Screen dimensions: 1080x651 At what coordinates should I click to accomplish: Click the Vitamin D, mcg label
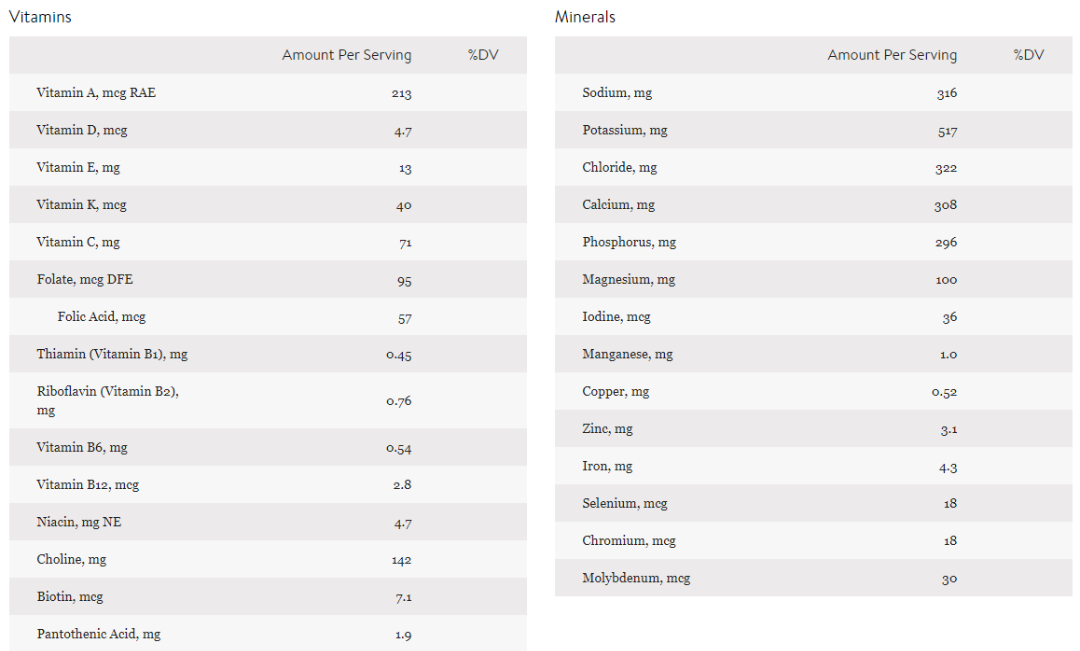pyautogui.click(x=82, y=130)
